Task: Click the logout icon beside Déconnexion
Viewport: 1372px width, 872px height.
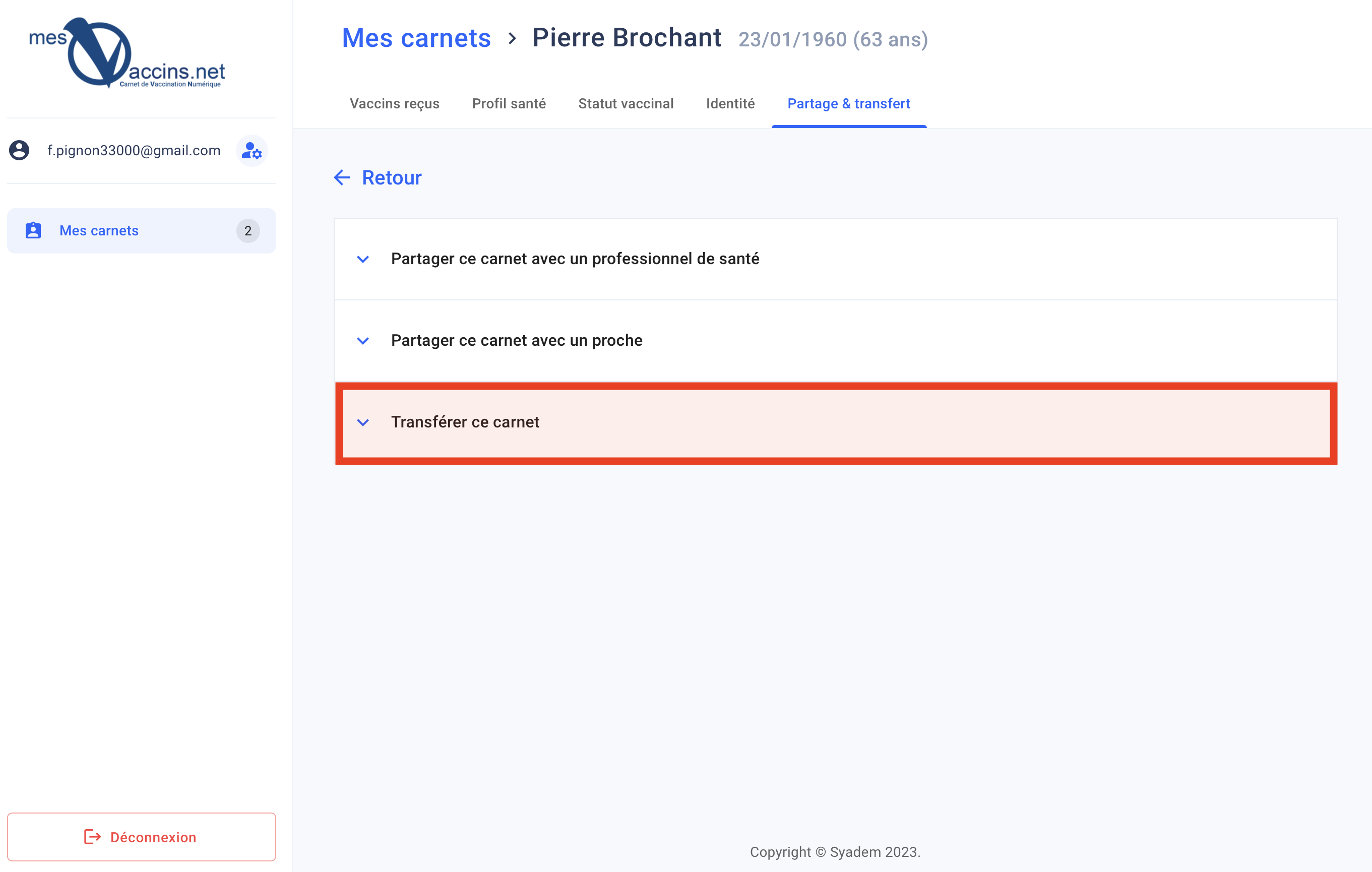Action: (92, 837)
